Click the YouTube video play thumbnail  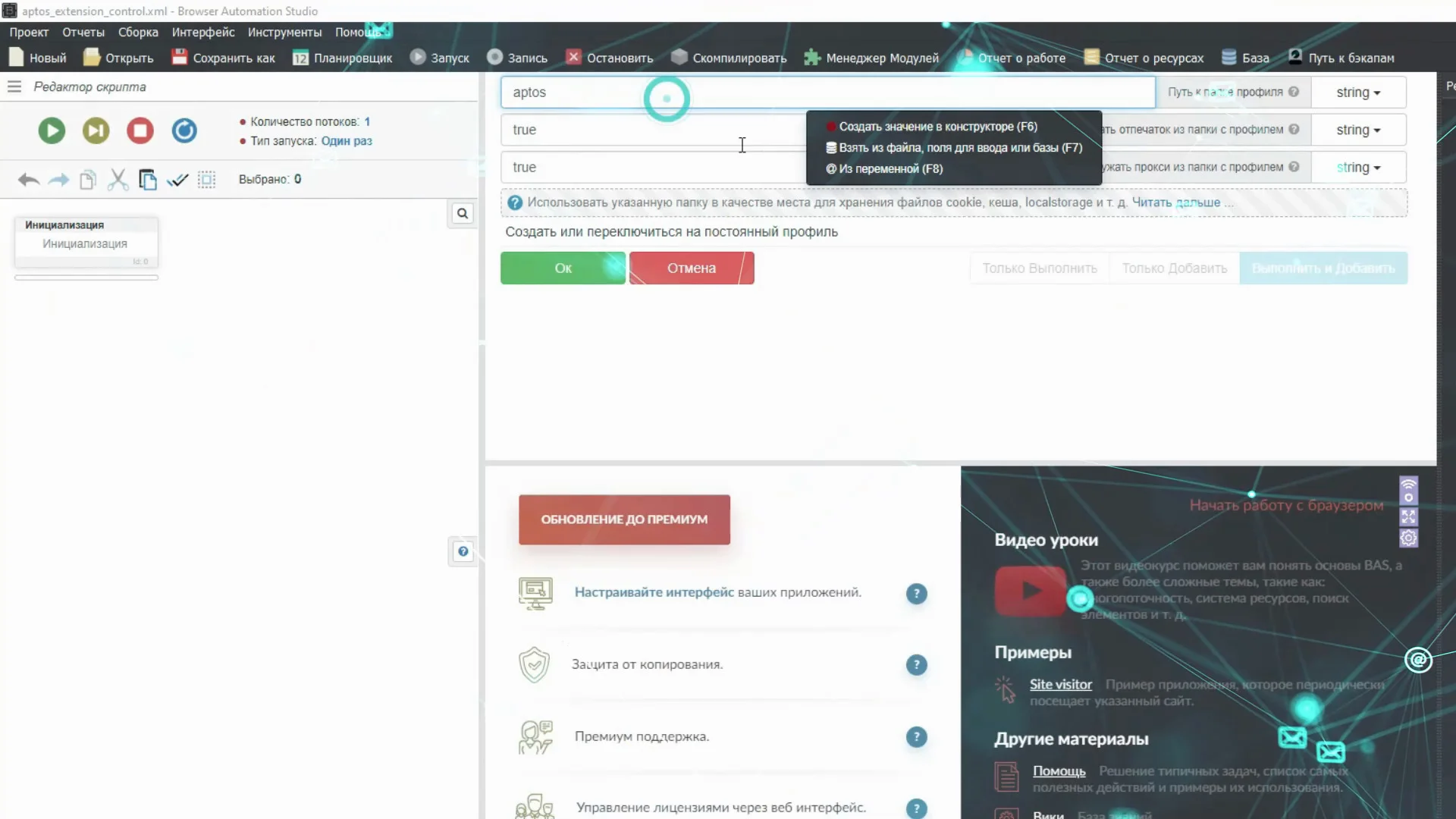tap(1031, 591)
